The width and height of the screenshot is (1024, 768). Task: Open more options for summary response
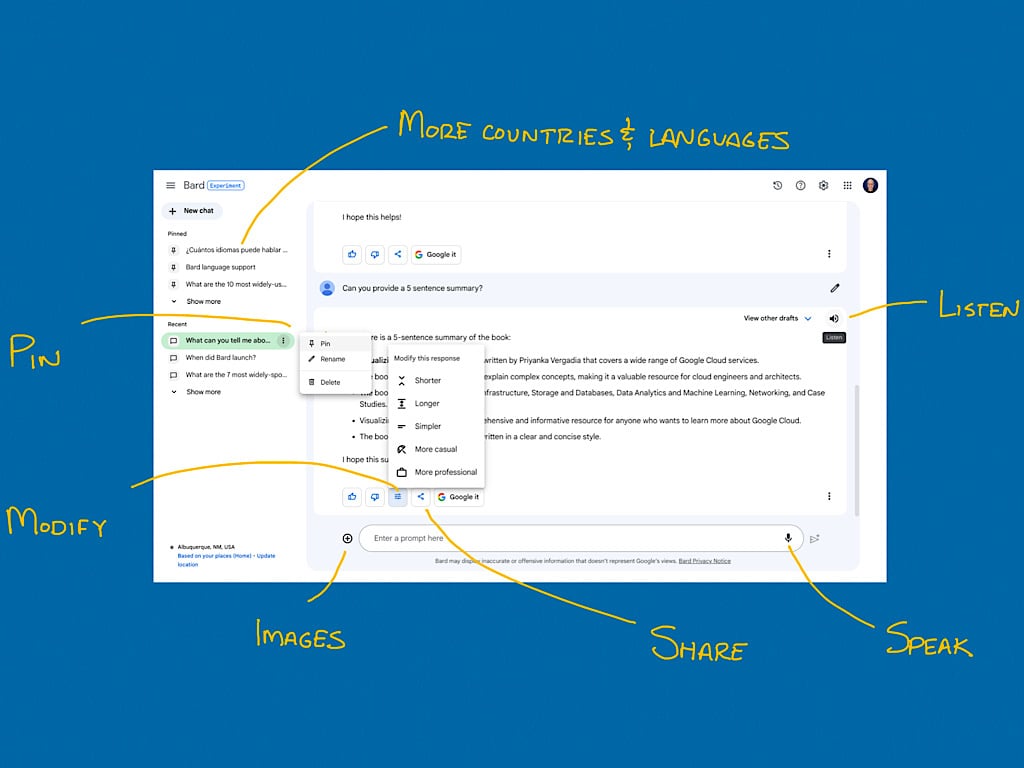pyautogui.click(x=829, y=496)
